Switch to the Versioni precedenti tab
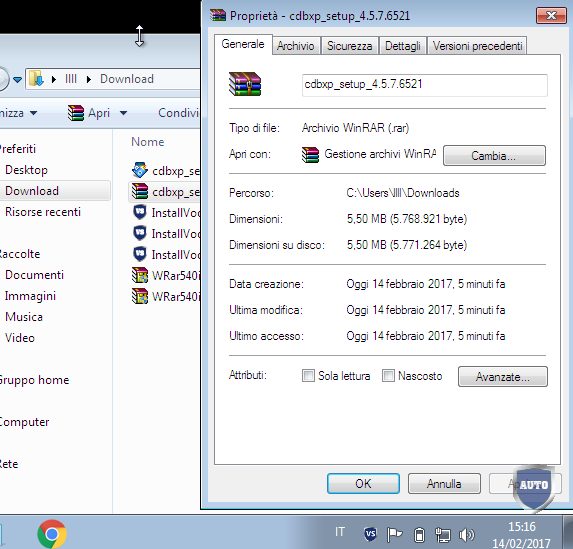 pos(477,46)
